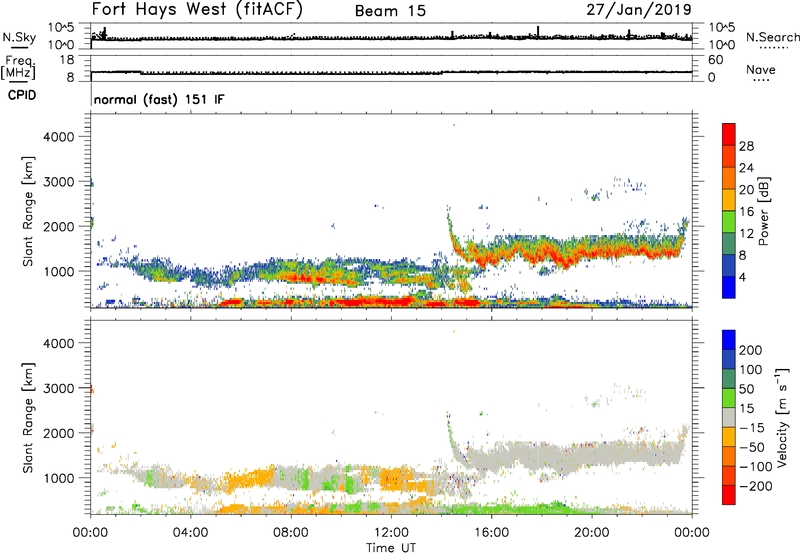Click the strong red ground echo band near 12:00 in power panel
The image size is (800, 554).
(378, 302)
